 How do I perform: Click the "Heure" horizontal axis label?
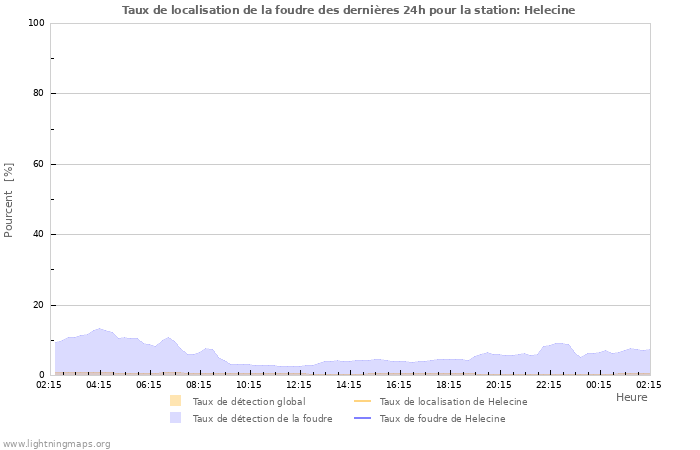pyautogui.click(x=631, y=397)
